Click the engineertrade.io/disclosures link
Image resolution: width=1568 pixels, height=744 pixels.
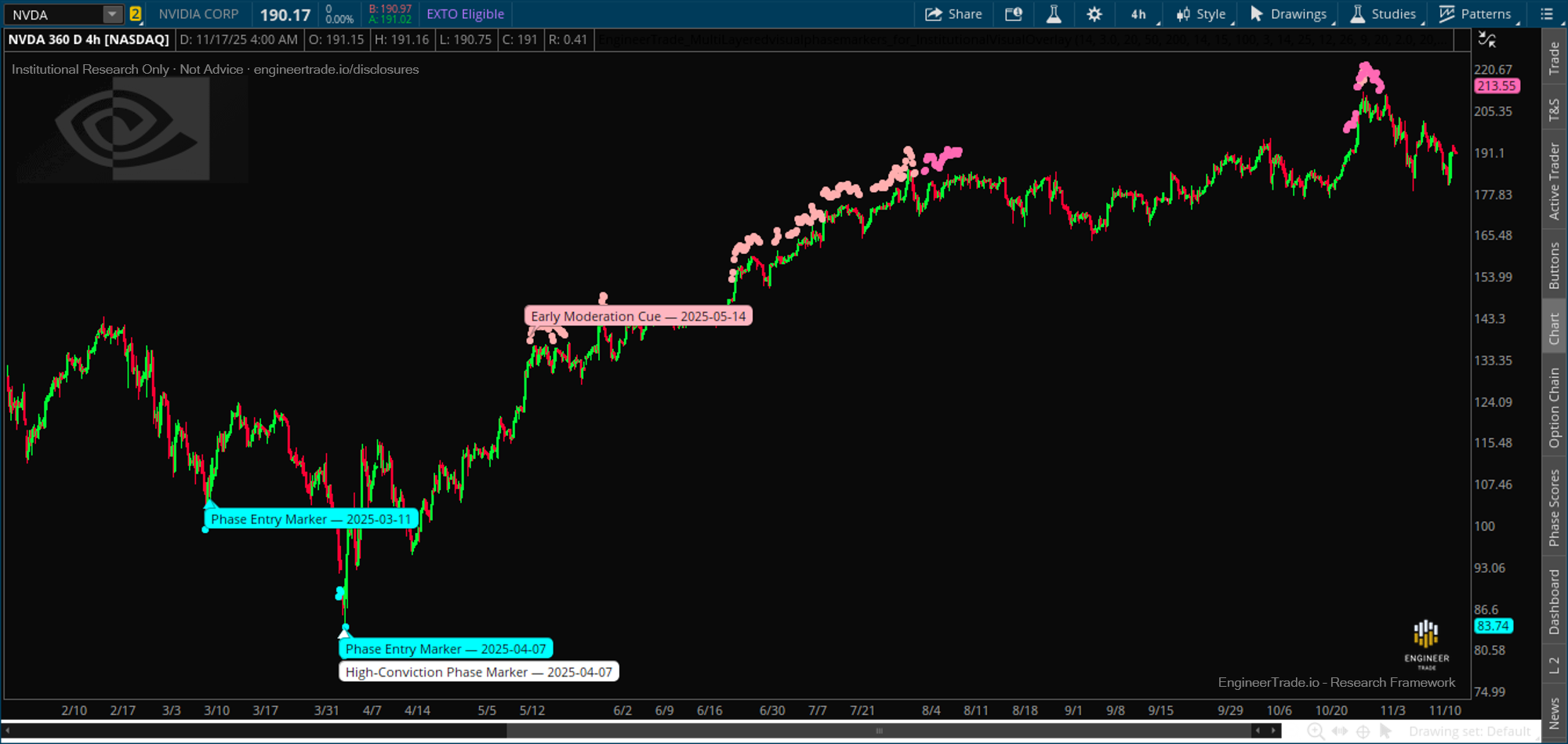click(x=336, y=69)
